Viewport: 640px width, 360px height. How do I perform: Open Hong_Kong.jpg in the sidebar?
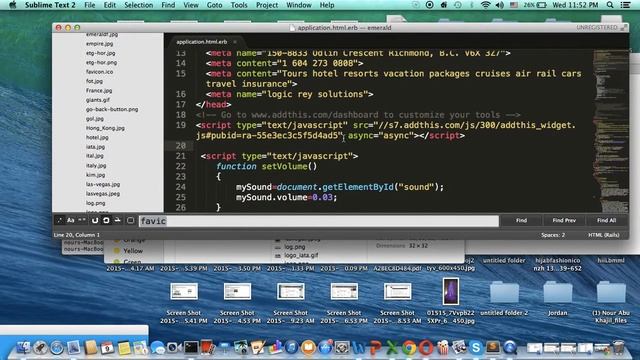pos(105,128)
